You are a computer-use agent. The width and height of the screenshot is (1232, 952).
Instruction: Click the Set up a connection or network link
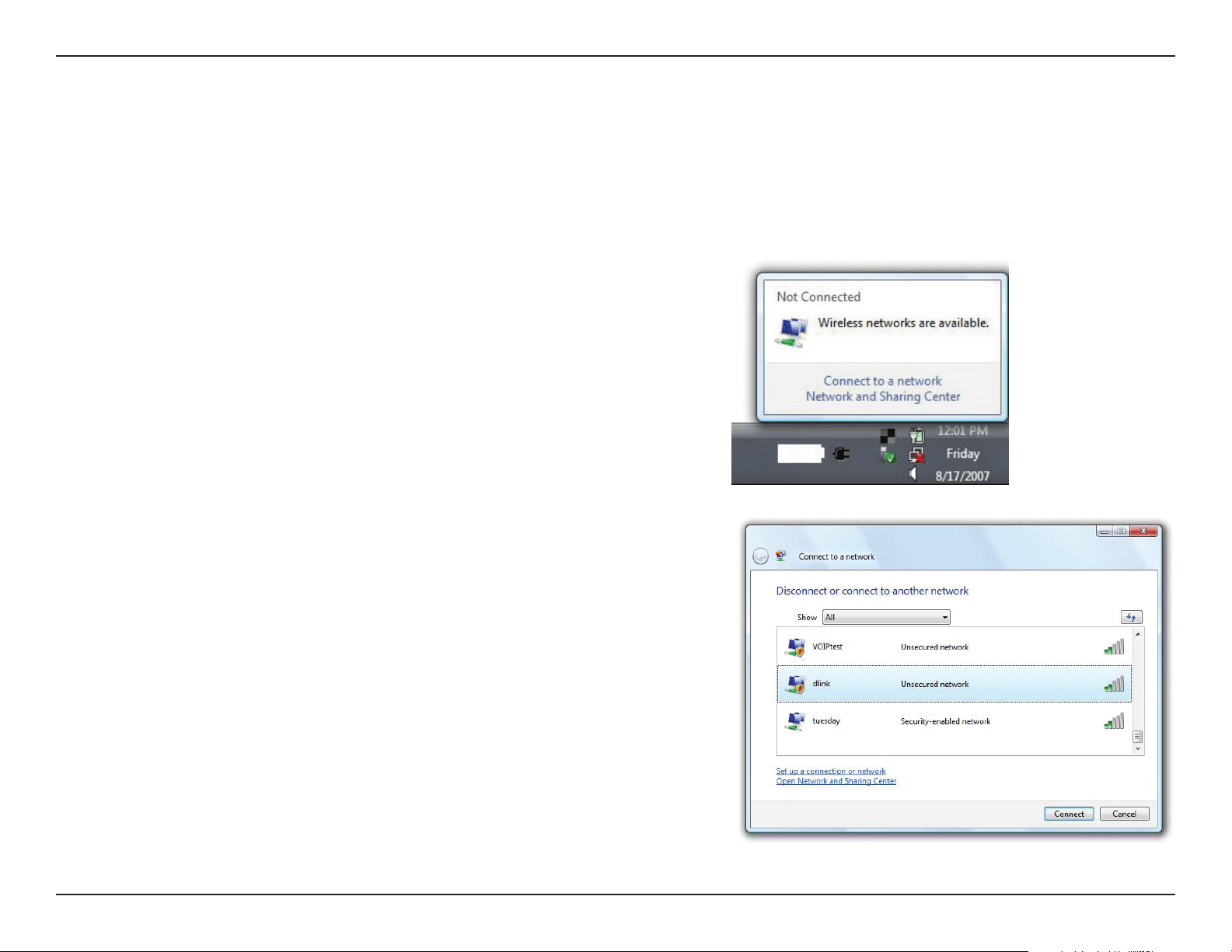831,771
